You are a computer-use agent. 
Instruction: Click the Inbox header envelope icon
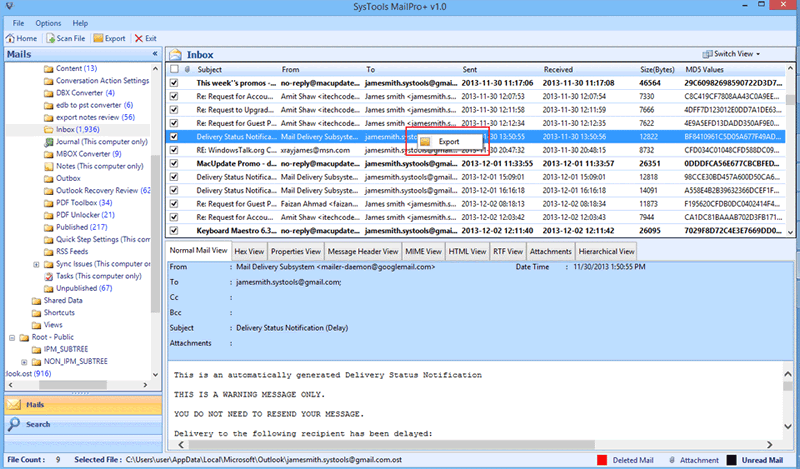pos(176,54)
